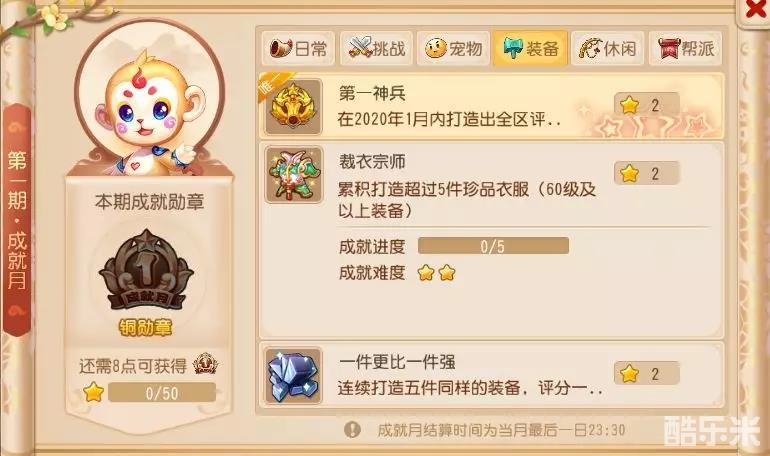Click the 第一神兵 golden weapon icon
Image resolution: width=770 pixels, height=456 pixels.
coord(293,107)
